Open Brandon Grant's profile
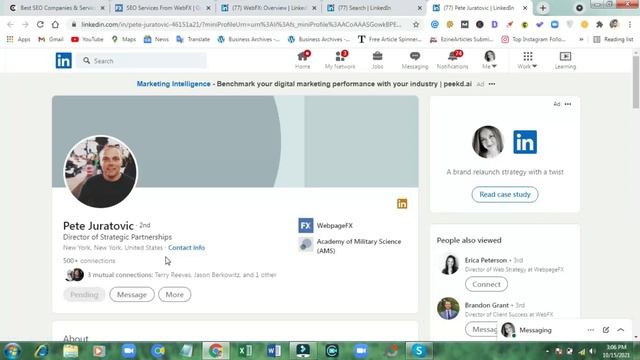640x360 pixels. click(x=487, y=305)
